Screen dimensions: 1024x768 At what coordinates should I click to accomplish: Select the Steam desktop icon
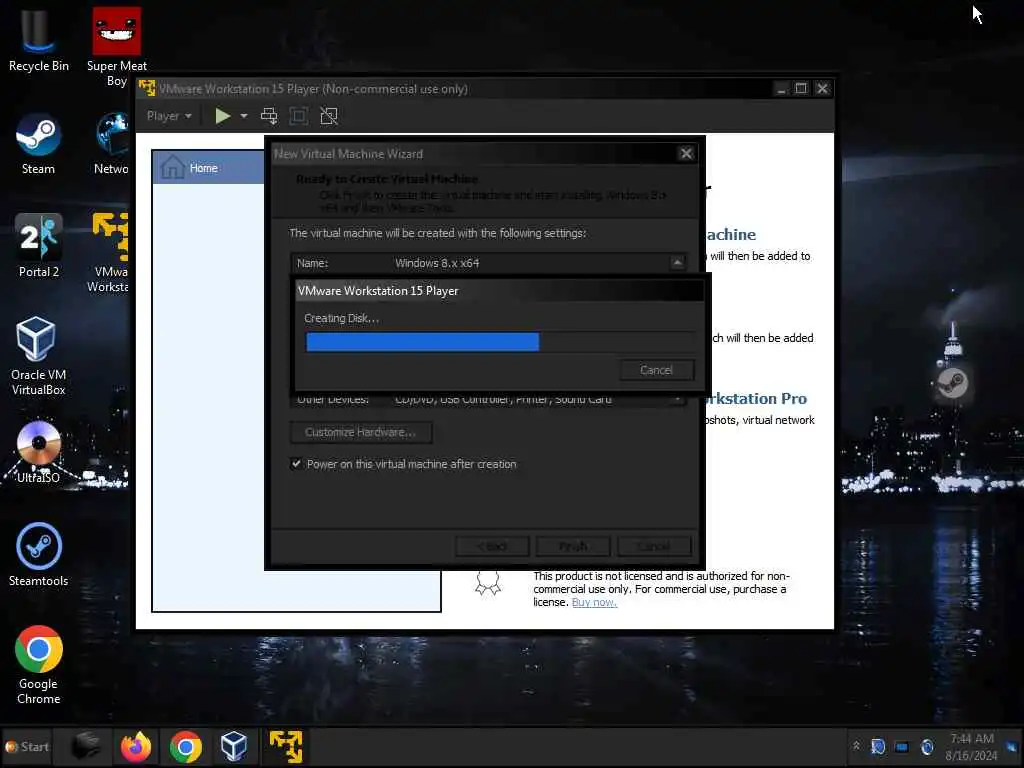coord(38,144)
